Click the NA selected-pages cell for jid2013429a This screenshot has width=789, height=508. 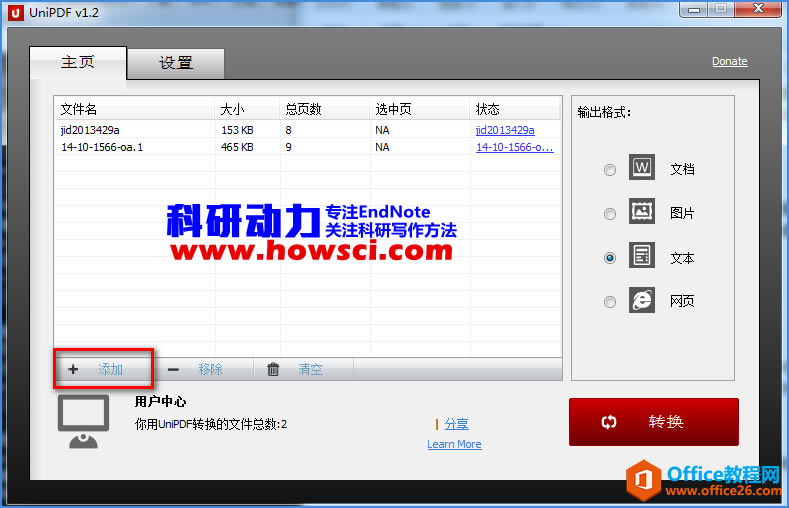point(382,130)
